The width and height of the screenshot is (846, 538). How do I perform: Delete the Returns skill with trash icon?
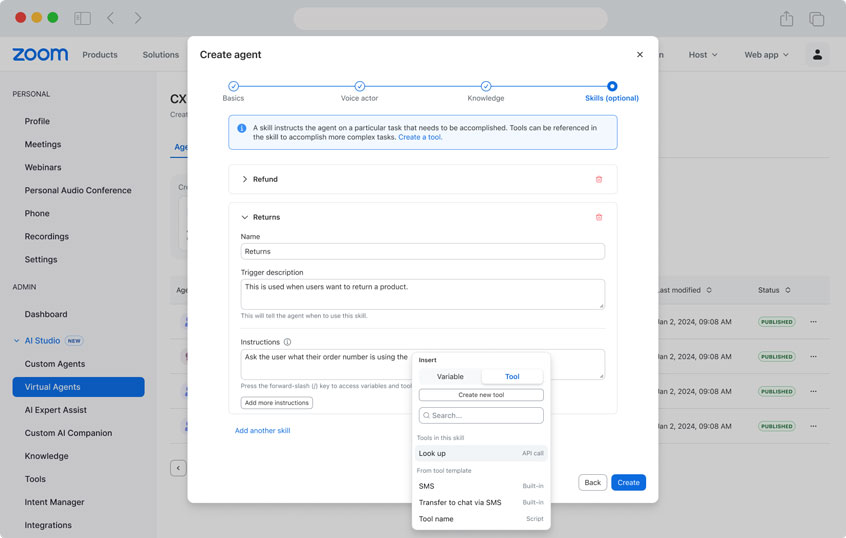point(598,217)
